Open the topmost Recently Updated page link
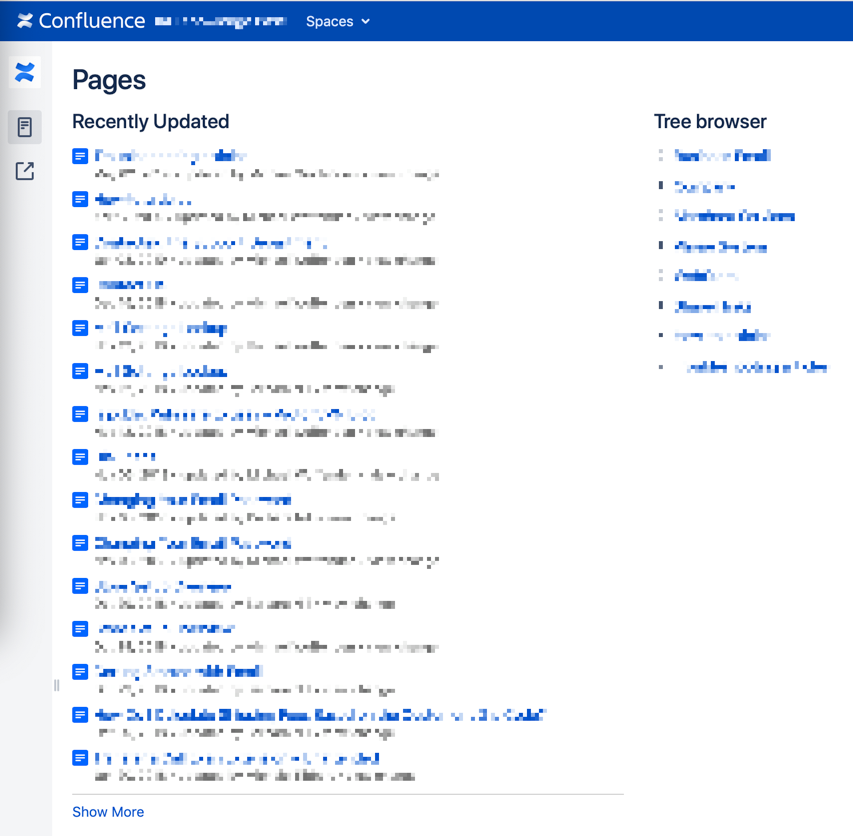This screenshot has width=853, height=836. (170, 156)
